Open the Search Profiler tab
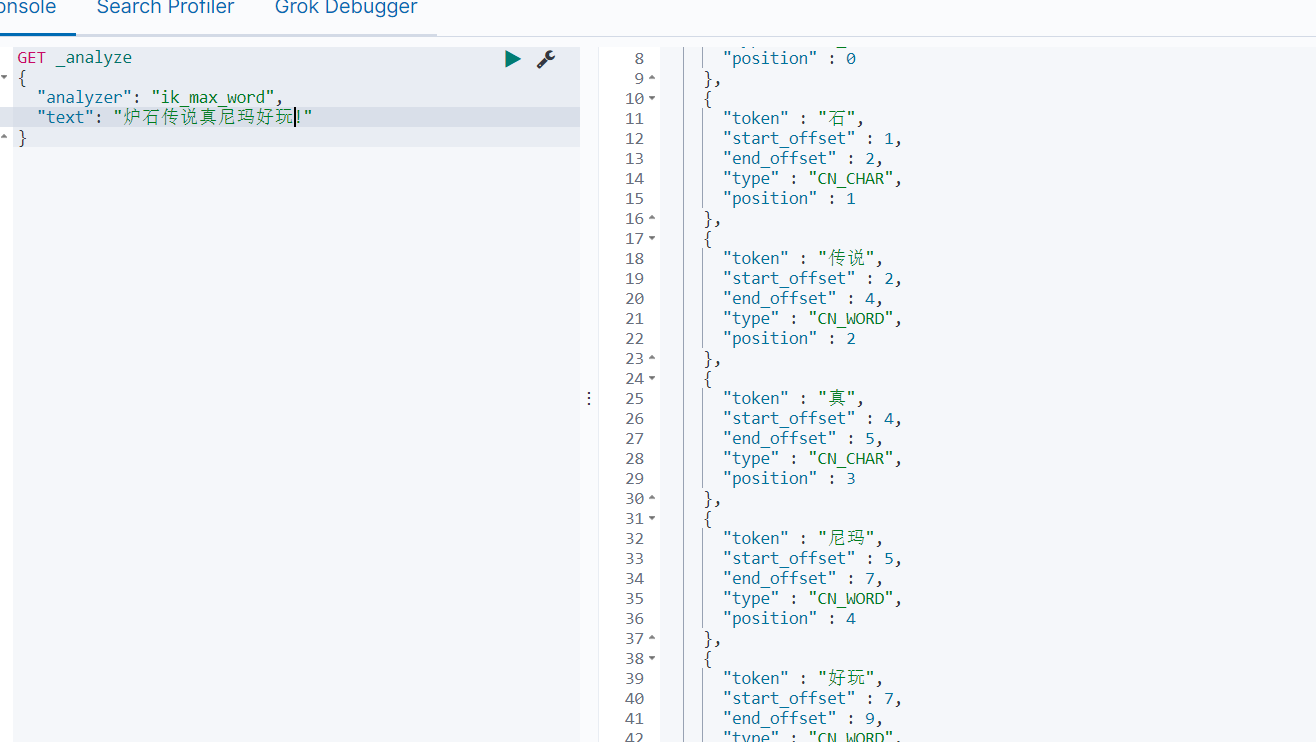 [x=165, y=8]
